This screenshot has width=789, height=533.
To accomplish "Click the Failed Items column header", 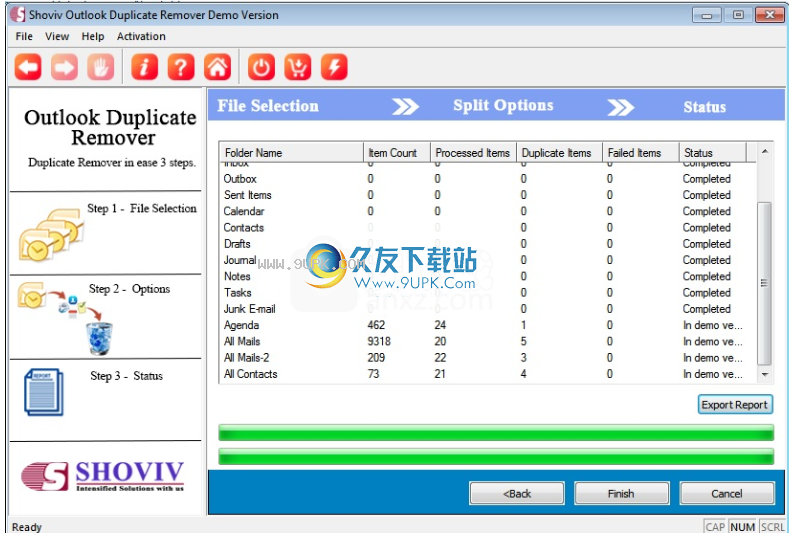I will point(641,153).
